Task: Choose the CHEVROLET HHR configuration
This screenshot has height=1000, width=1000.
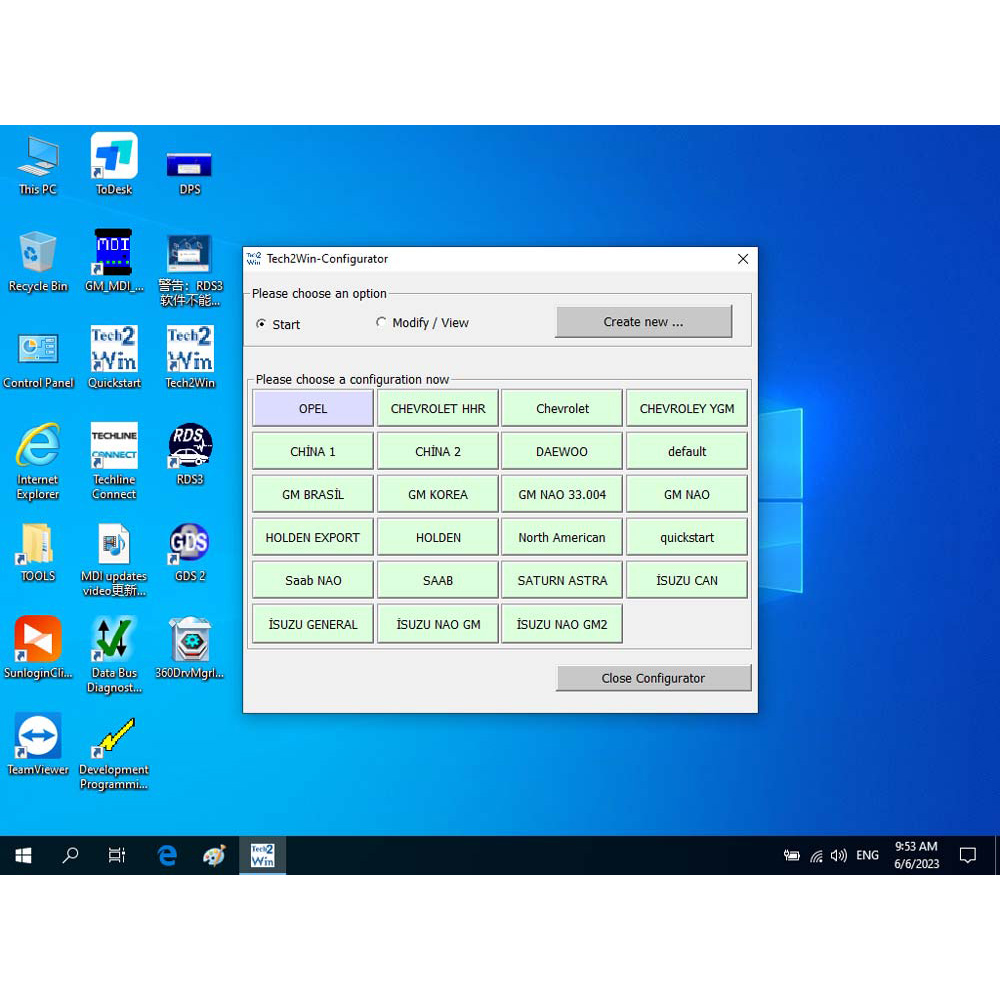Action: tap(438, 408)
